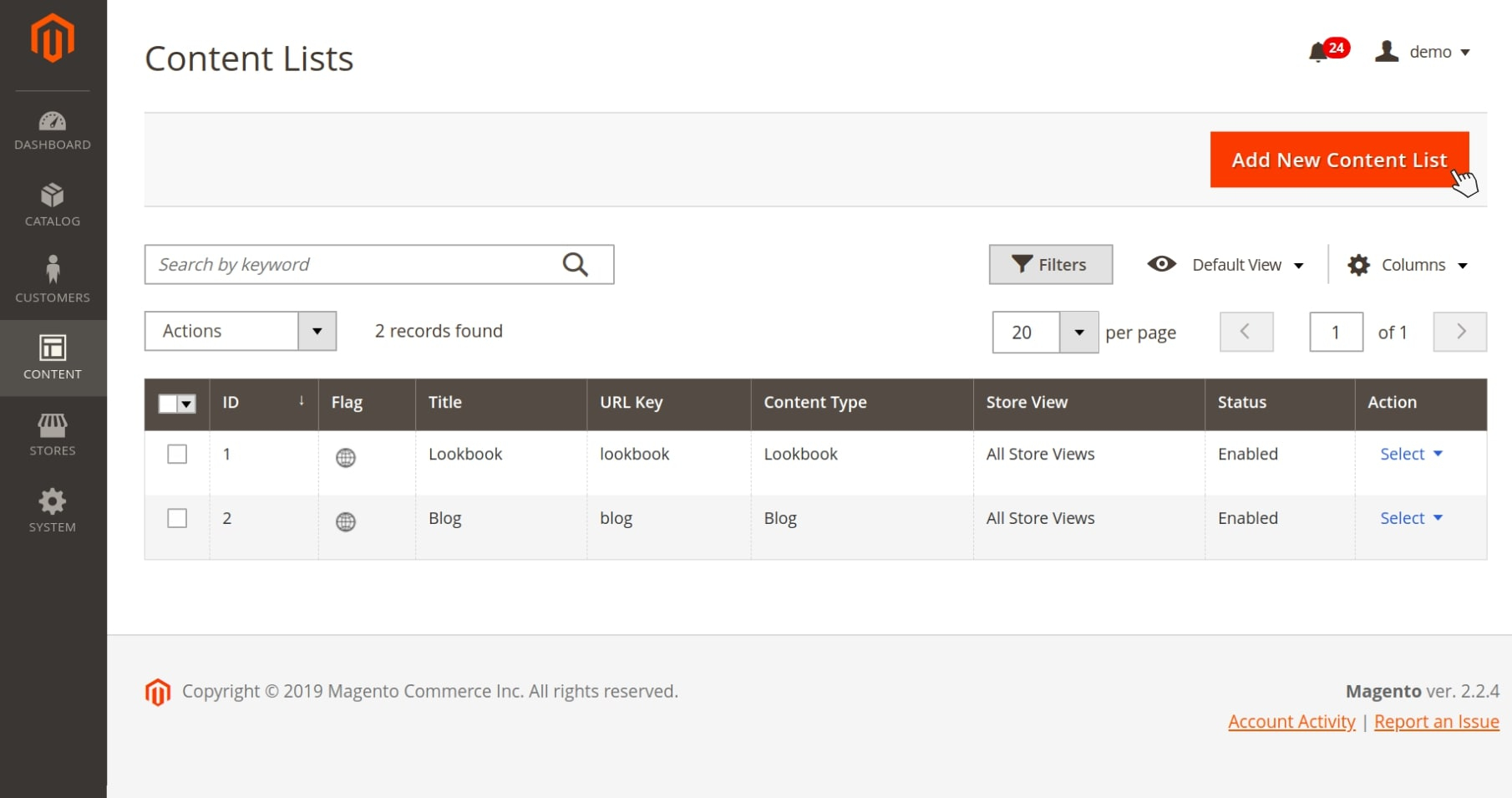Click the search magnifier icon
1512x798 pixels.
pos(575,265)
